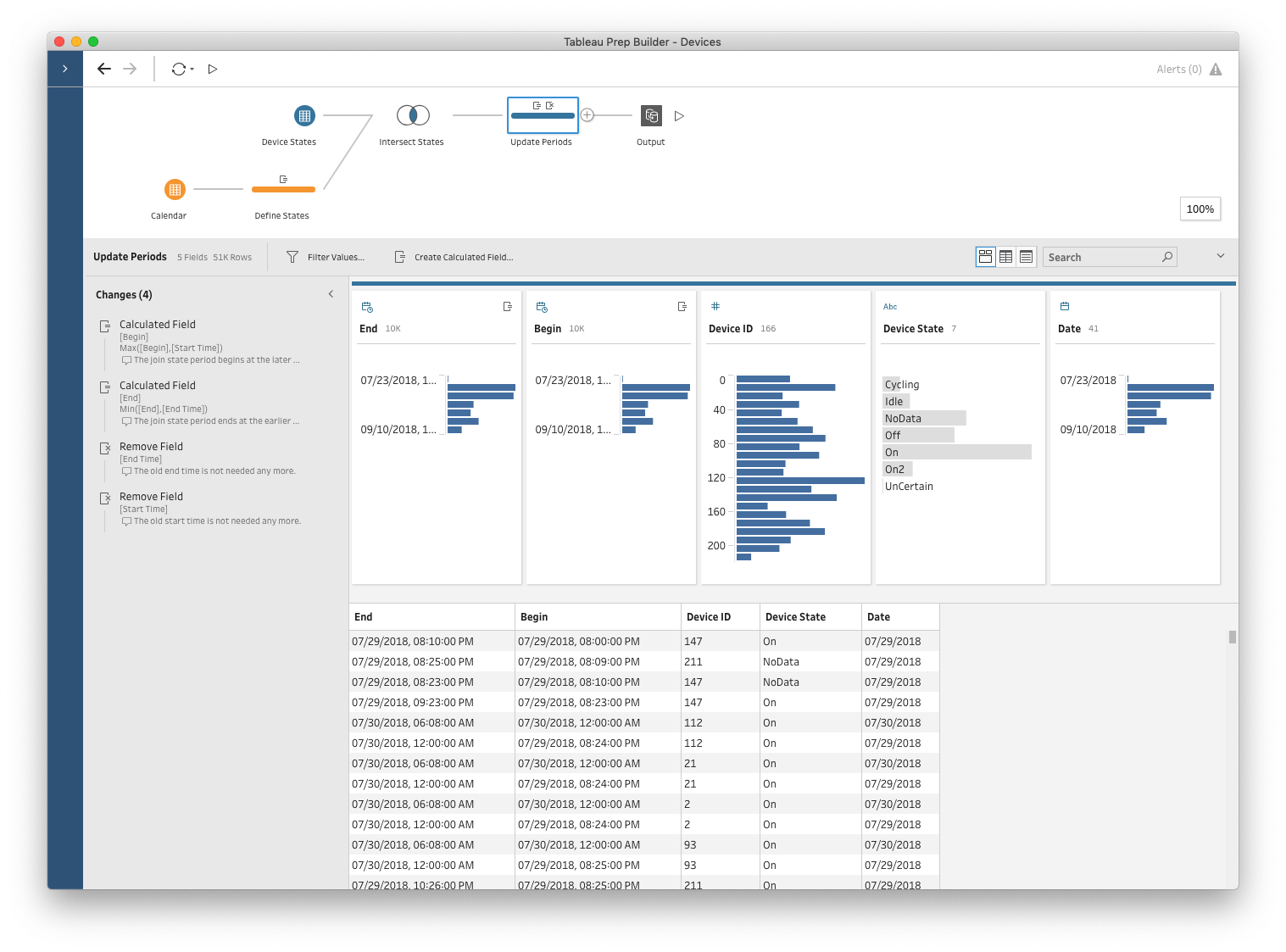
Task: Click the Calendar input step icon
Action: (175, 189)
